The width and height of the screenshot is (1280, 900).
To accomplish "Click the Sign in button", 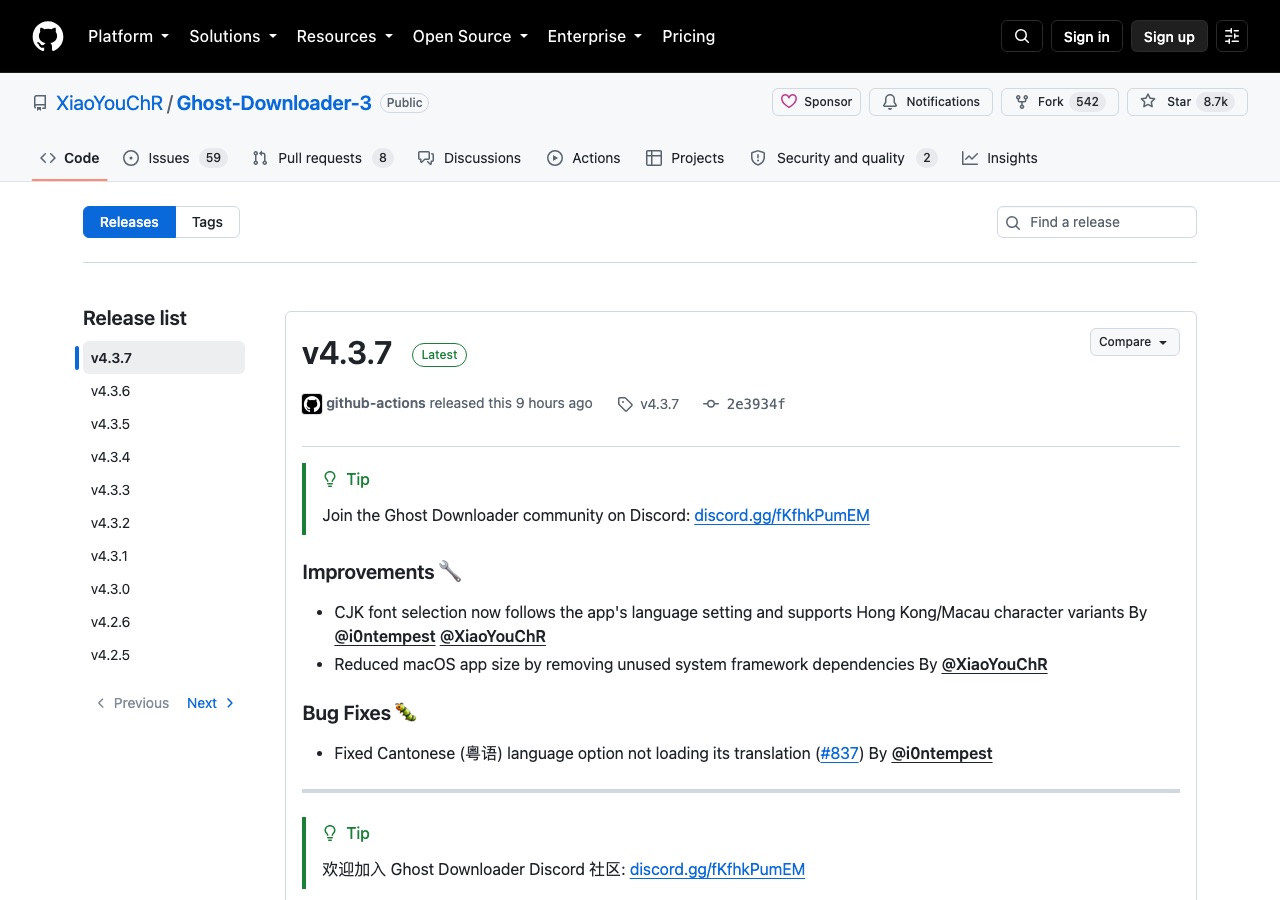I will pos(1087,36).
